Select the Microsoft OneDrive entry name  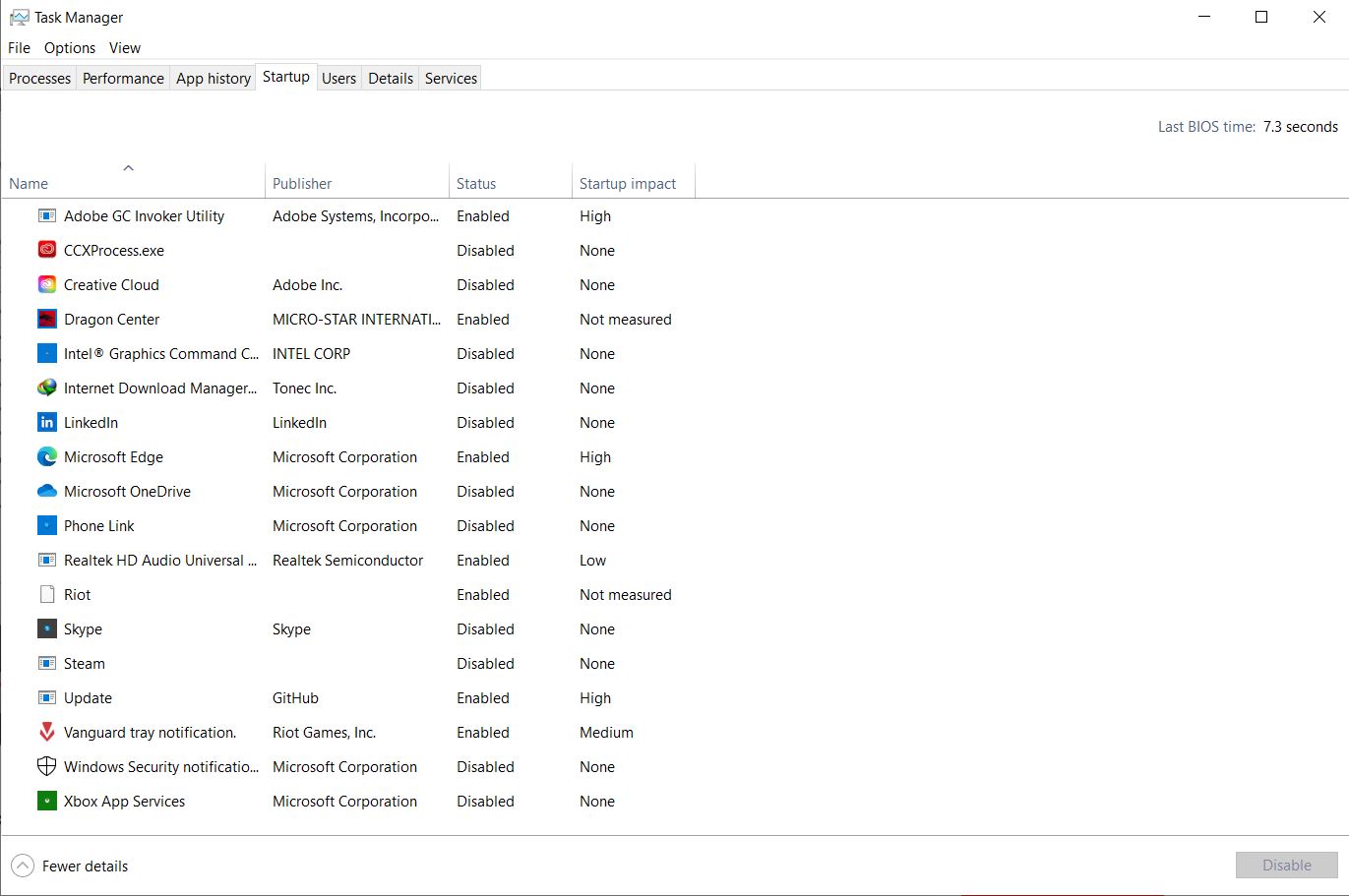click(127, 491)
